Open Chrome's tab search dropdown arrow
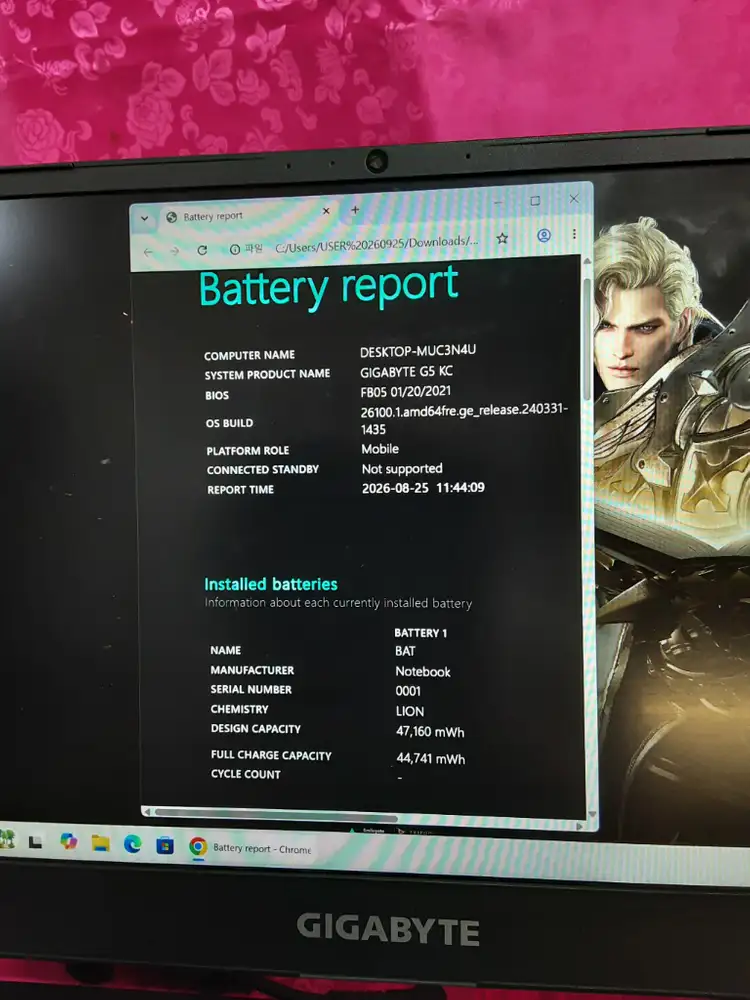Screen dimensions: 750x1000 (x=145, y=218)
